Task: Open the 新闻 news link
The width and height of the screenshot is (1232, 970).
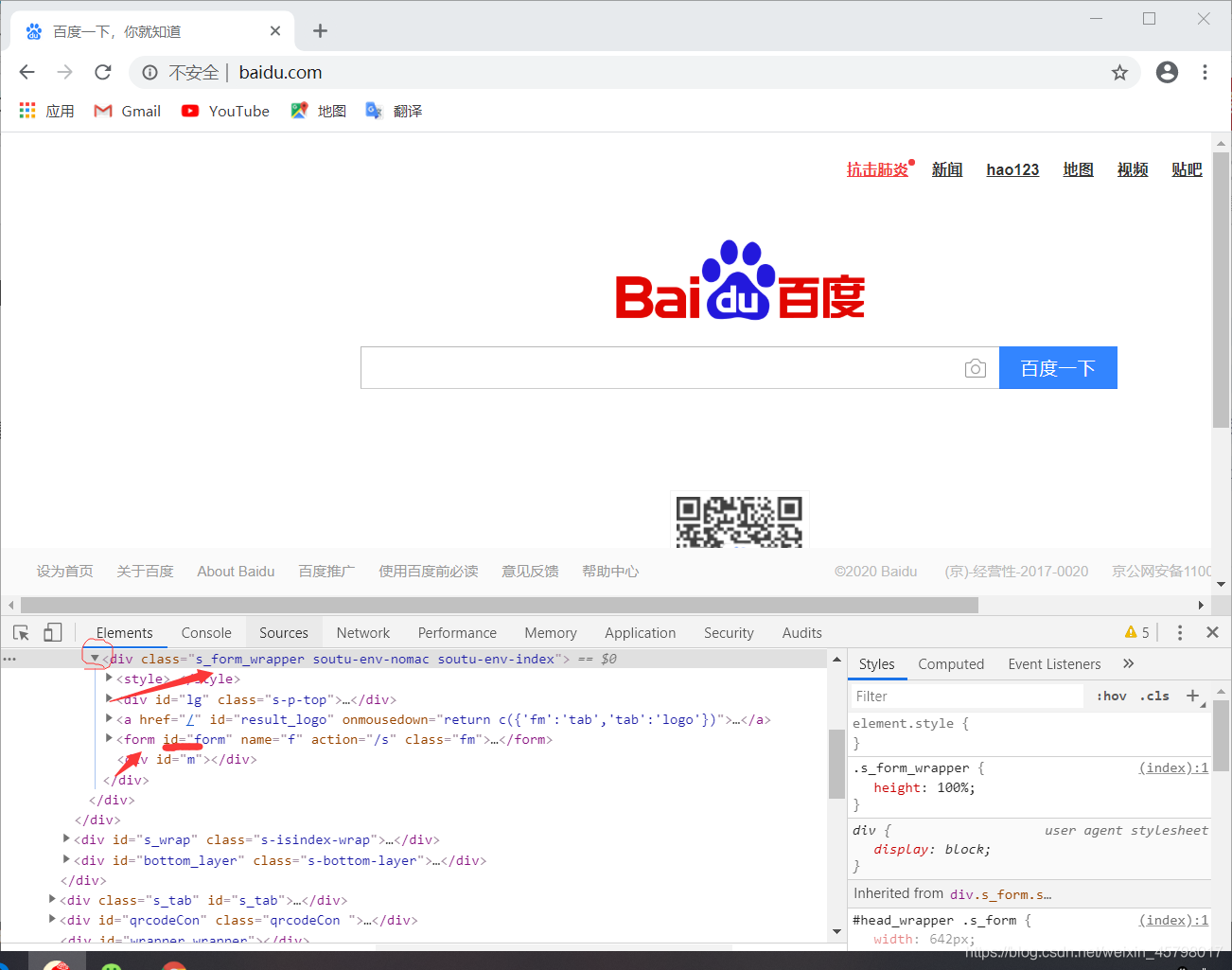Action: pos(947,169)
